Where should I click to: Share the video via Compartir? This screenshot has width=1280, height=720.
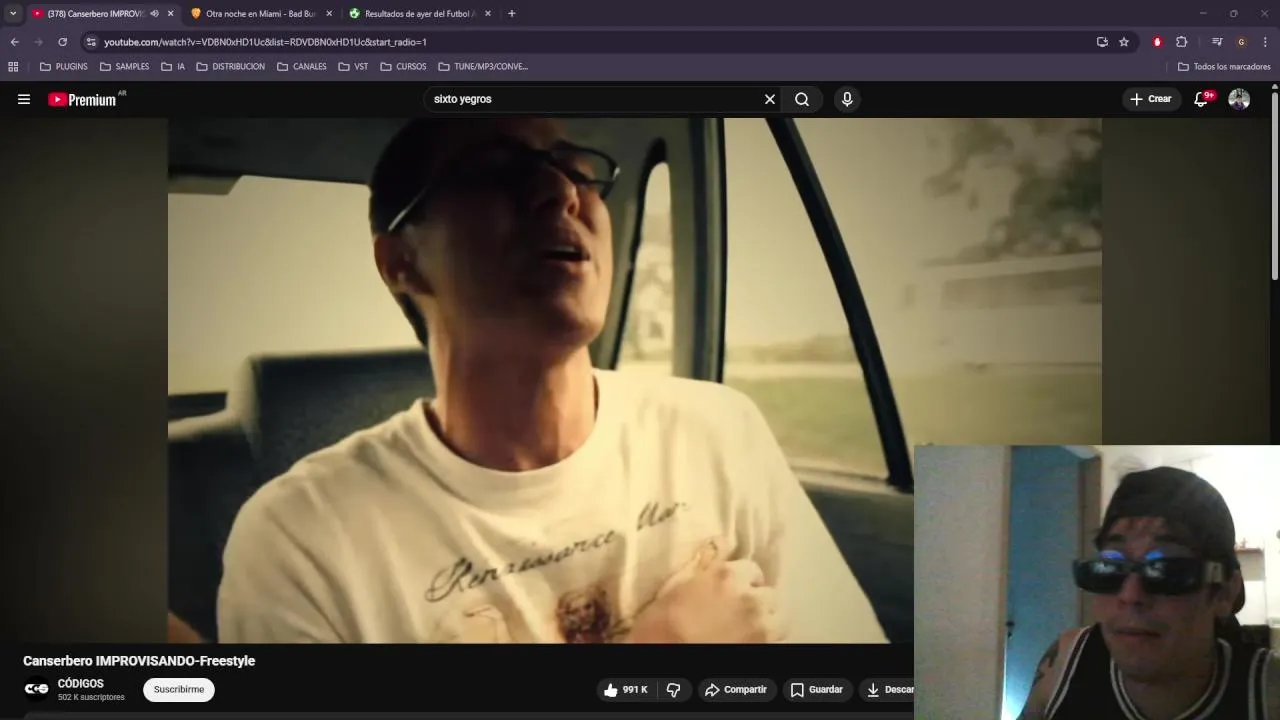coord(736,690)
